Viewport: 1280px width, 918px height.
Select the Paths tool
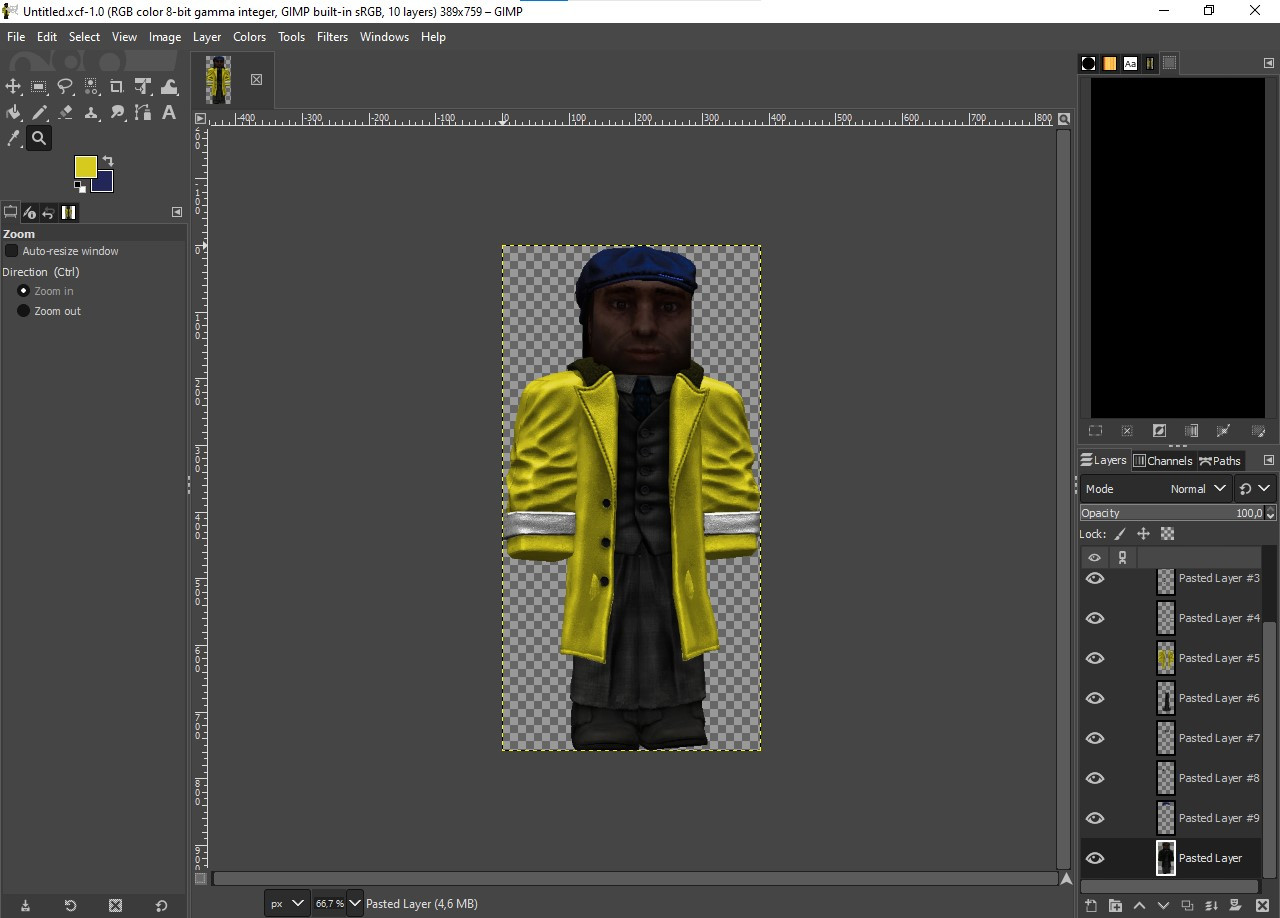pyautogui.click(x=143, y=113)
